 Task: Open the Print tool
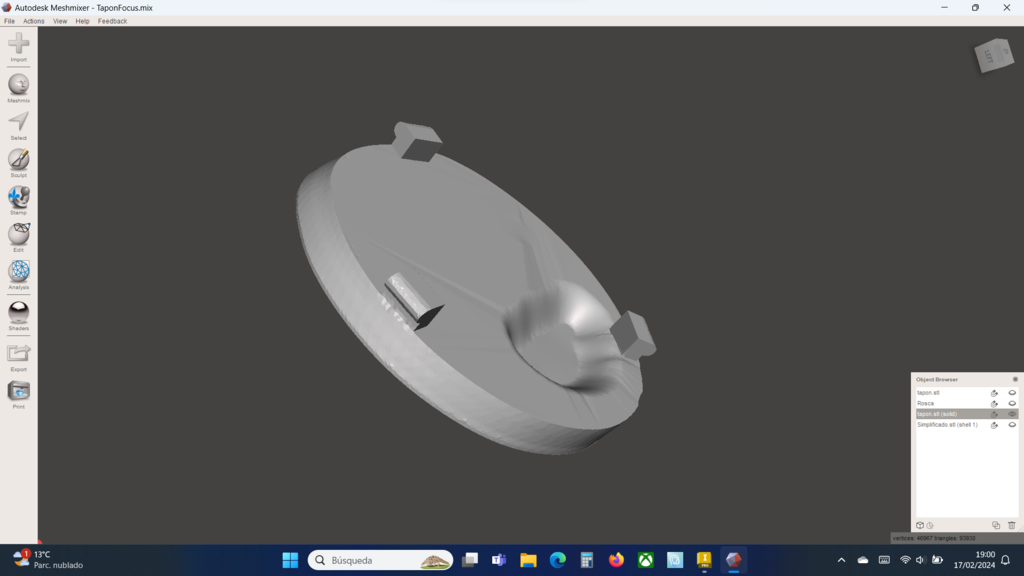coord(18,394)
